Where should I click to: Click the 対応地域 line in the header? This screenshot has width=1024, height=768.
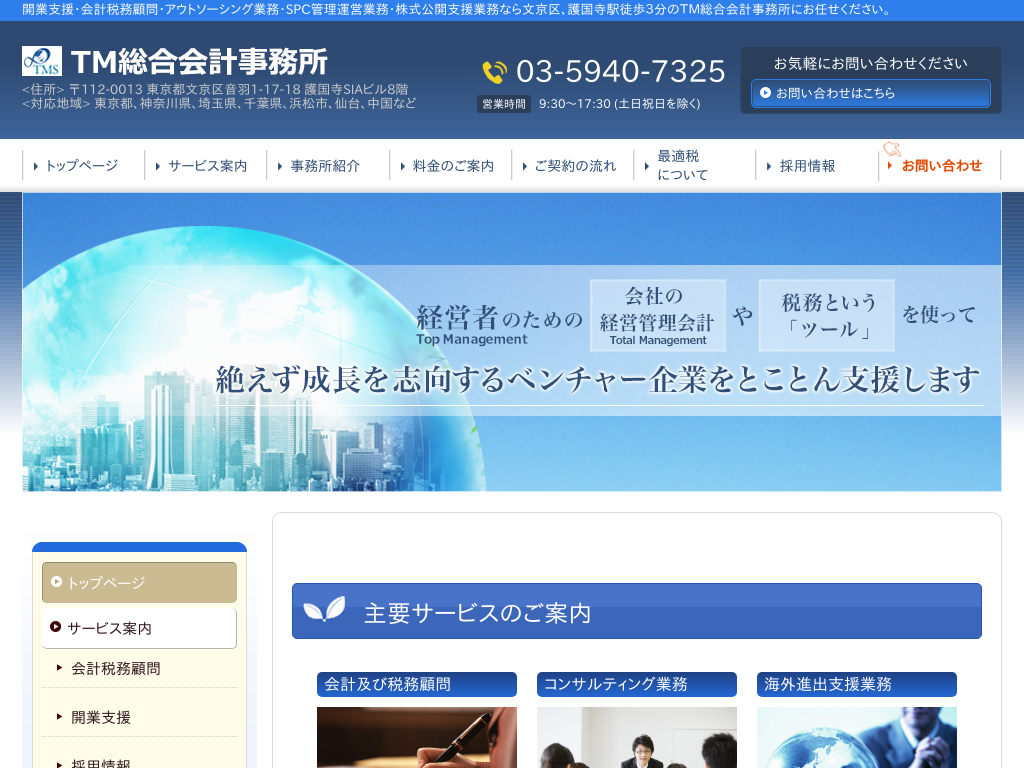[219, 103]
